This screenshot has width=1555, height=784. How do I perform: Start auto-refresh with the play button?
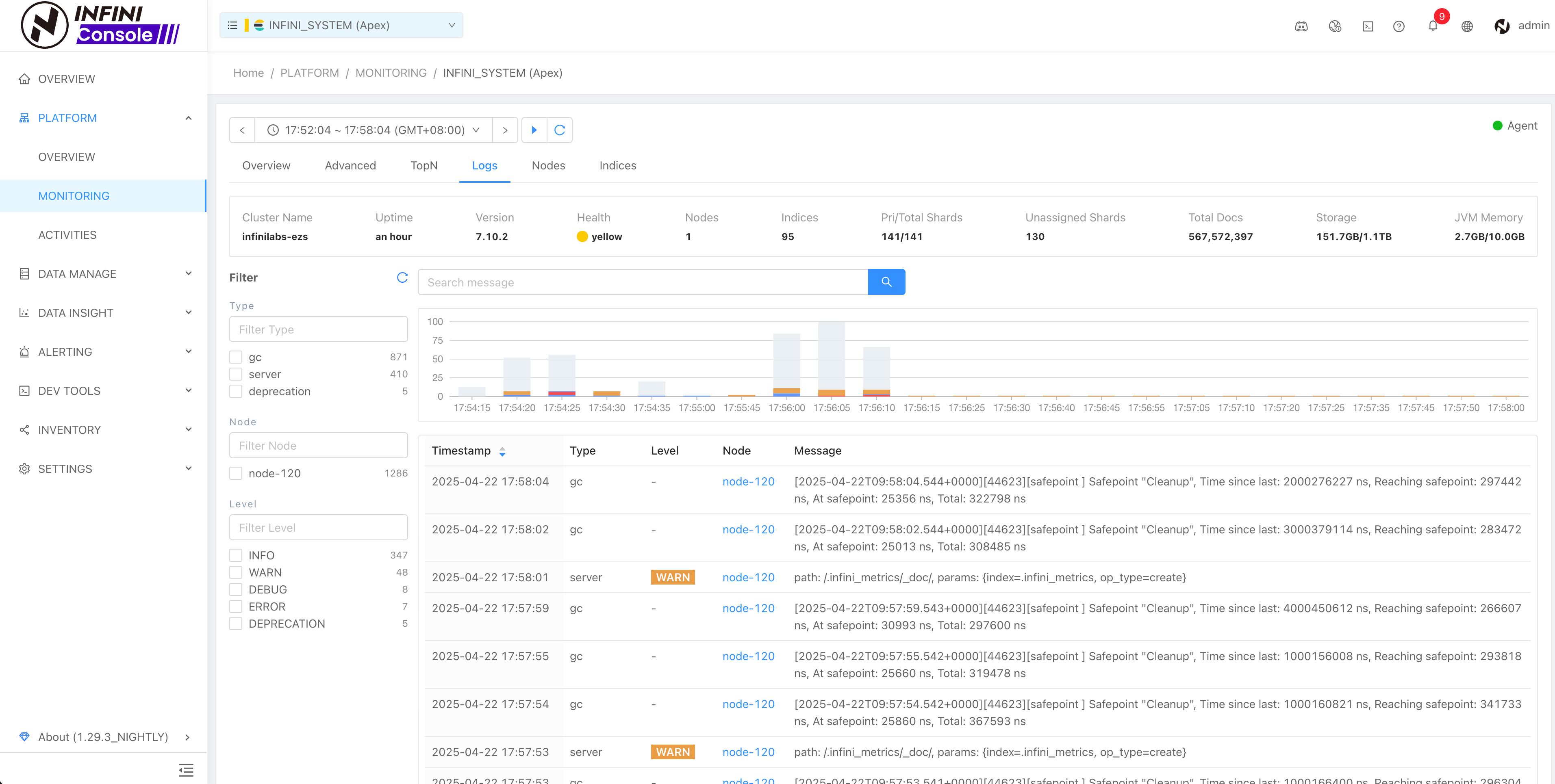[x=534, y=130]
